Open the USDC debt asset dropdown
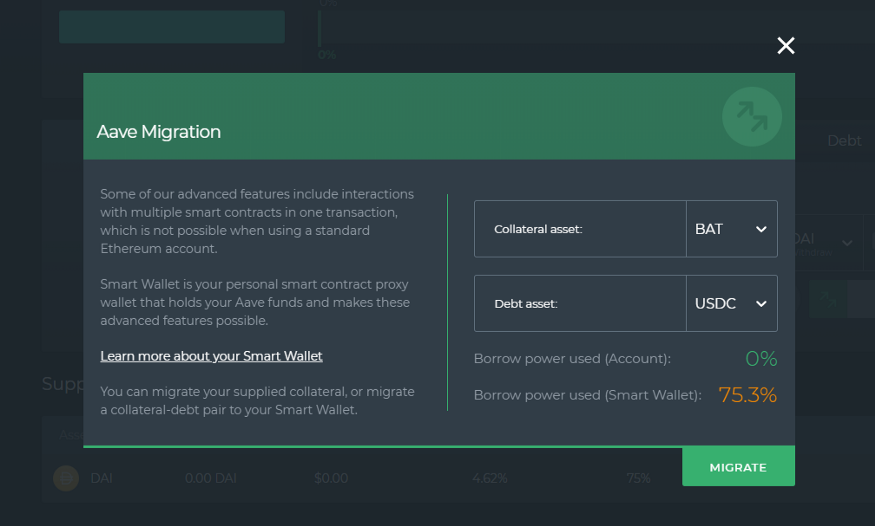875x526 pixels. [732, 303]
